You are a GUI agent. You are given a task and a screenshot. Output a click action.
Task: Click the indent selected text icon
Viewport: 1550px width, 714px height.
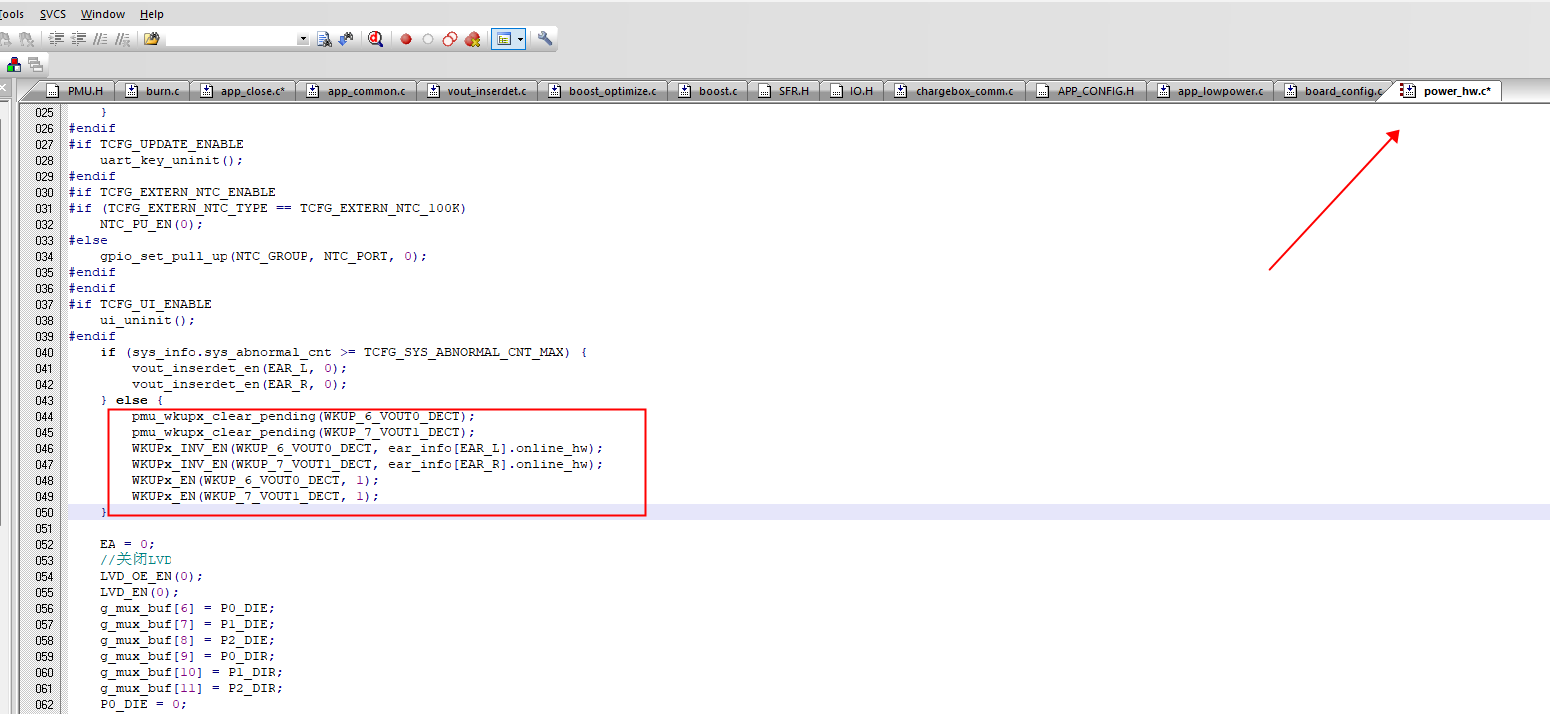coord(57,39)
